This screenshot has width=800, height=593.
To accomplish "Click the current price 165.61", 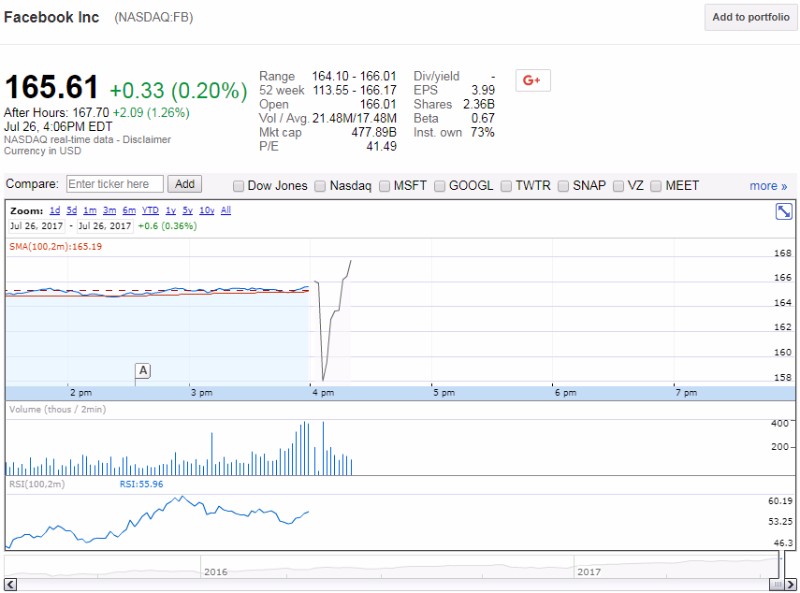I will click(52, 87).
